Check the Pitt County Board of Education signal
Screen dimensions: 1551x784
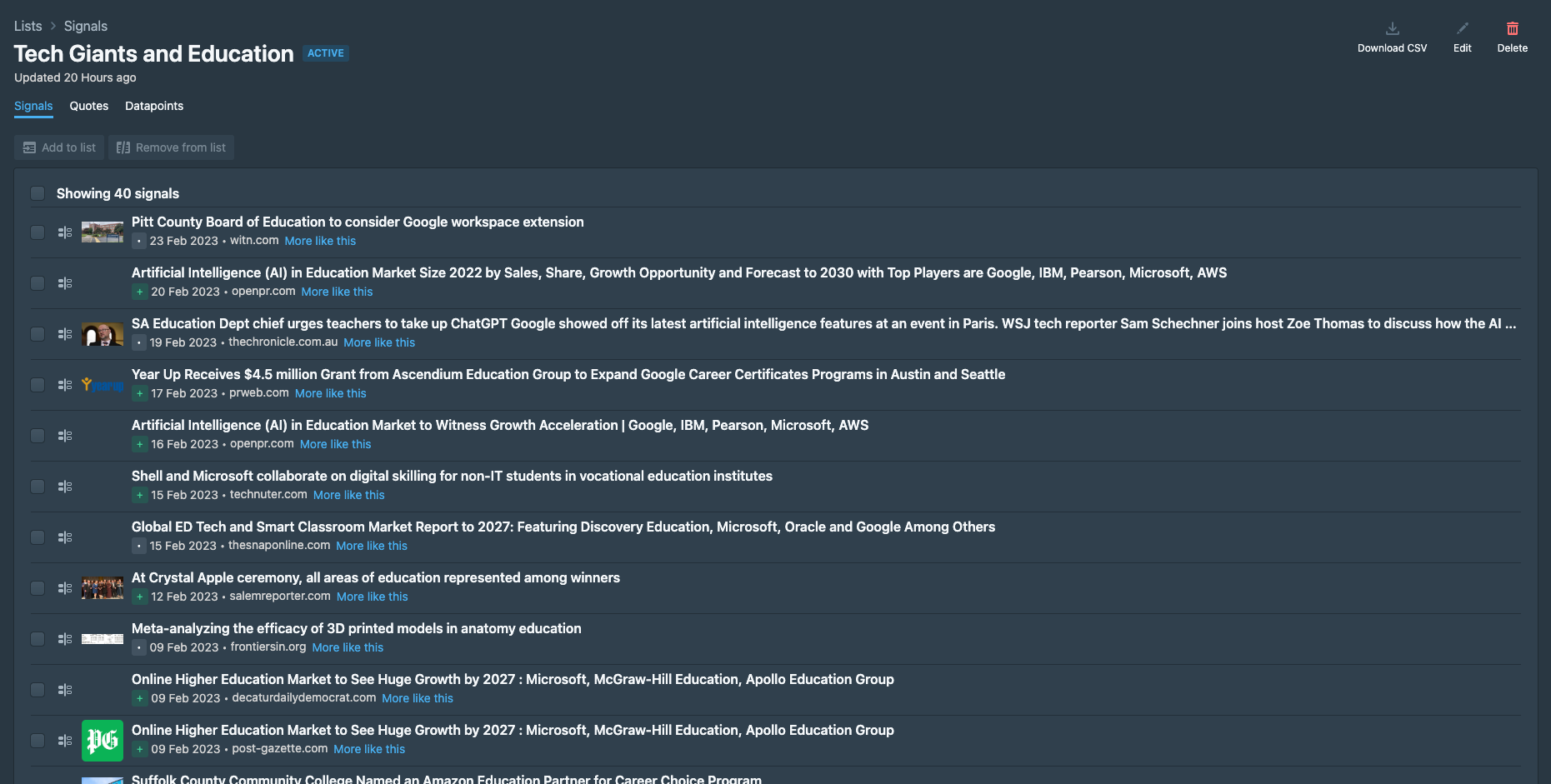coord(38,232)
